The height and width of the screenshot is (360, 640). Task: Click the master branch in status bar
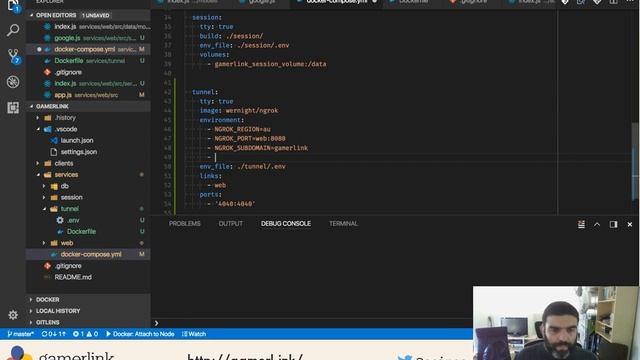pyautogui.click(x=20, y=334)
